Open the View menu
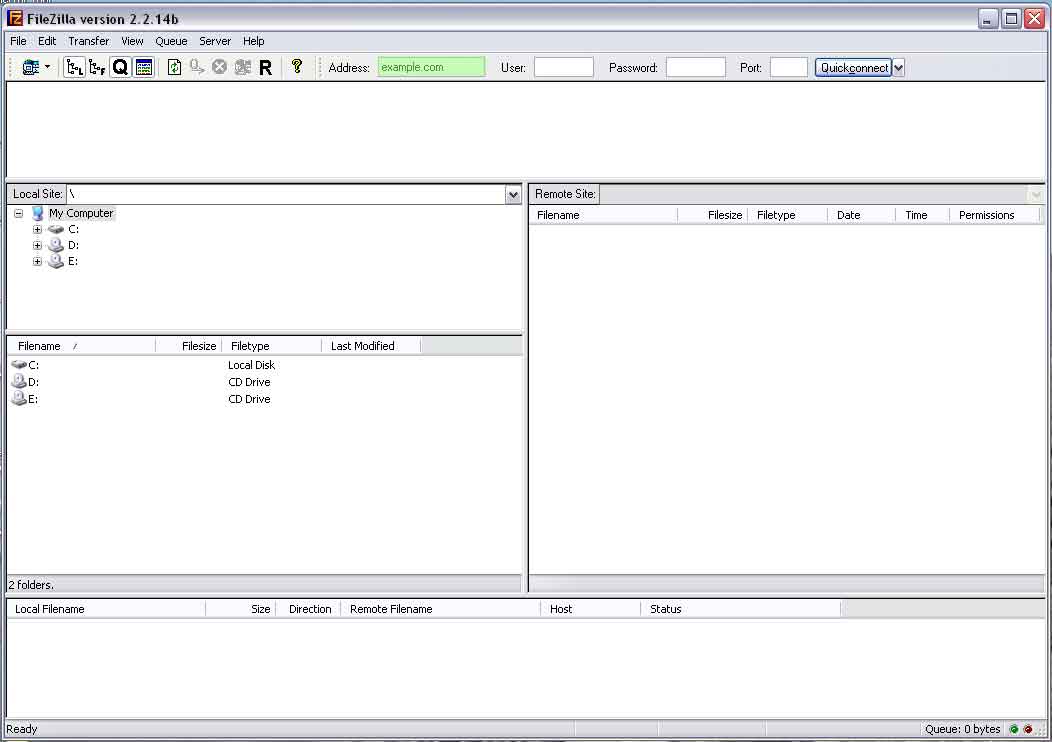Image resolution: width=1052 pixels, height=742 pixels. (x=132, y=41)
